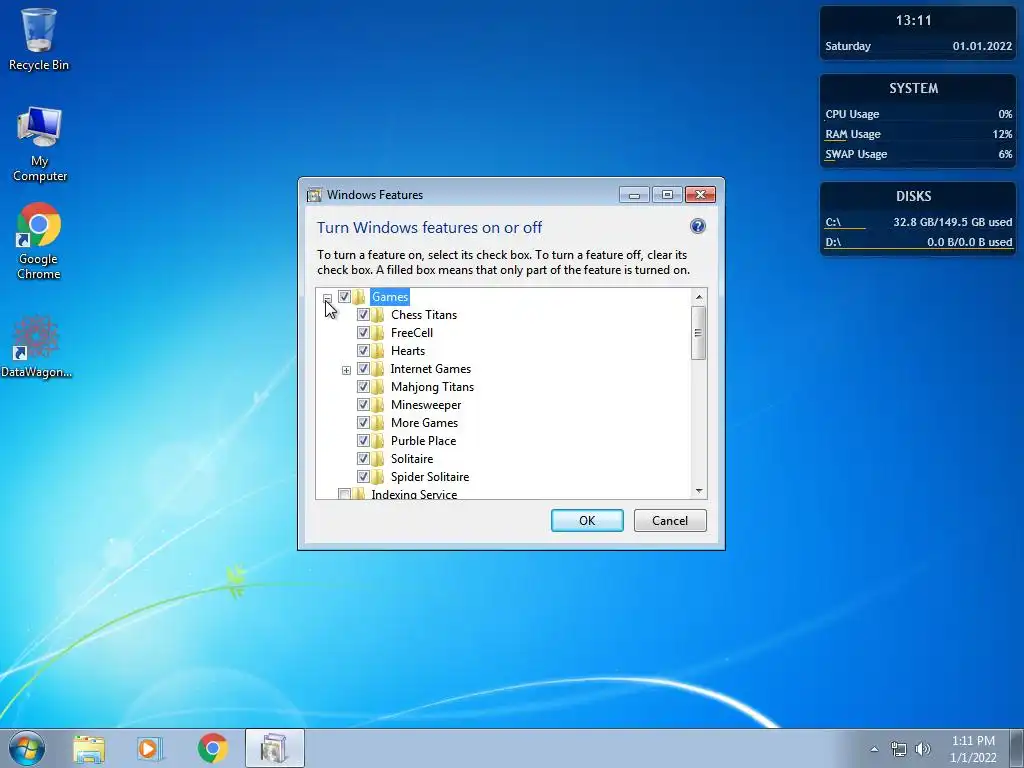Click the volume speaker tray icon
This screenshot has width=1024, height=768.
click(x=922, y=749)
